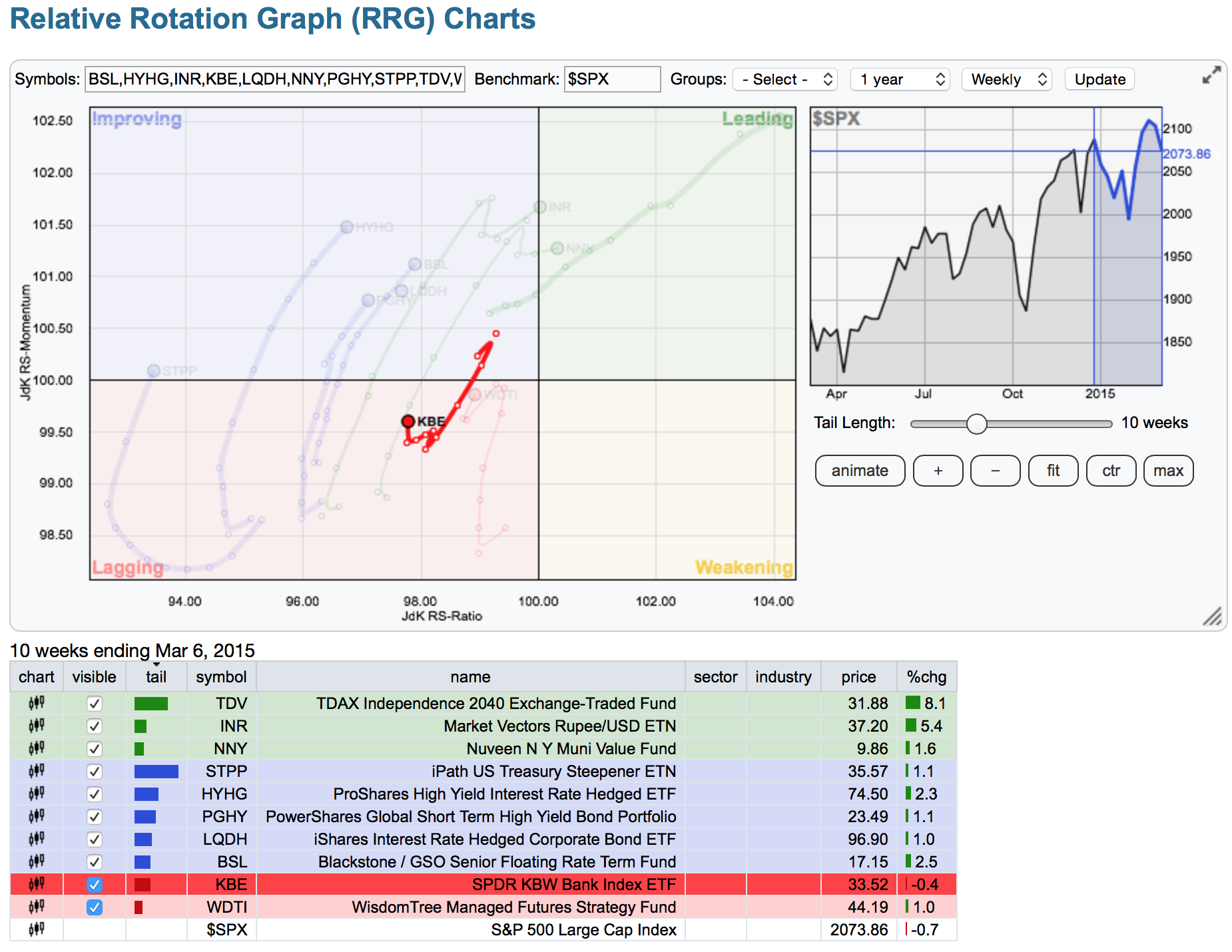
Task: Click the fit button
Action: point(1054,471)
